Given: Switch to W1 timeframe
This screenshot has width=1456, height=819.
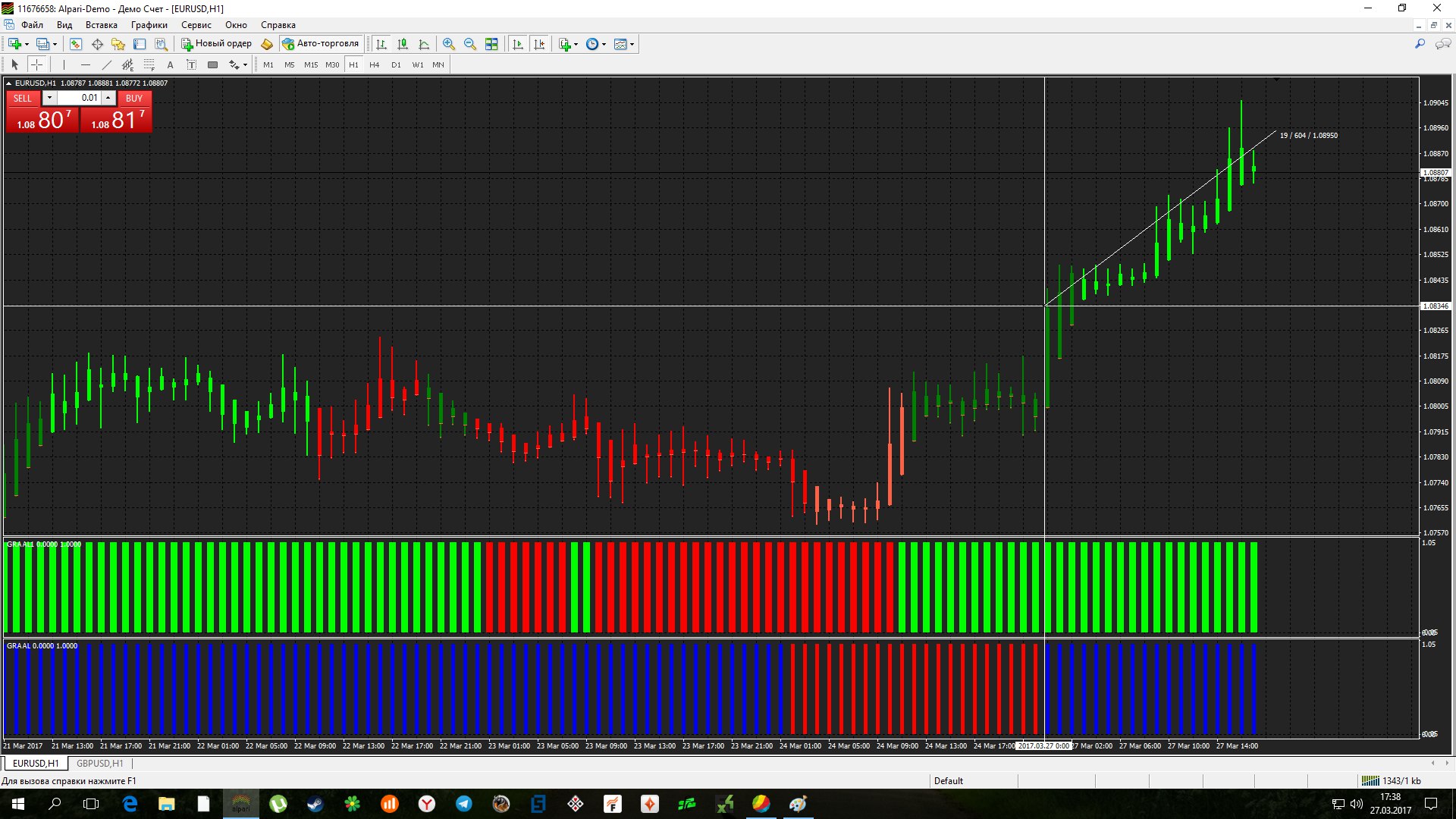Looking at the screenshot, I should [418, 65].
